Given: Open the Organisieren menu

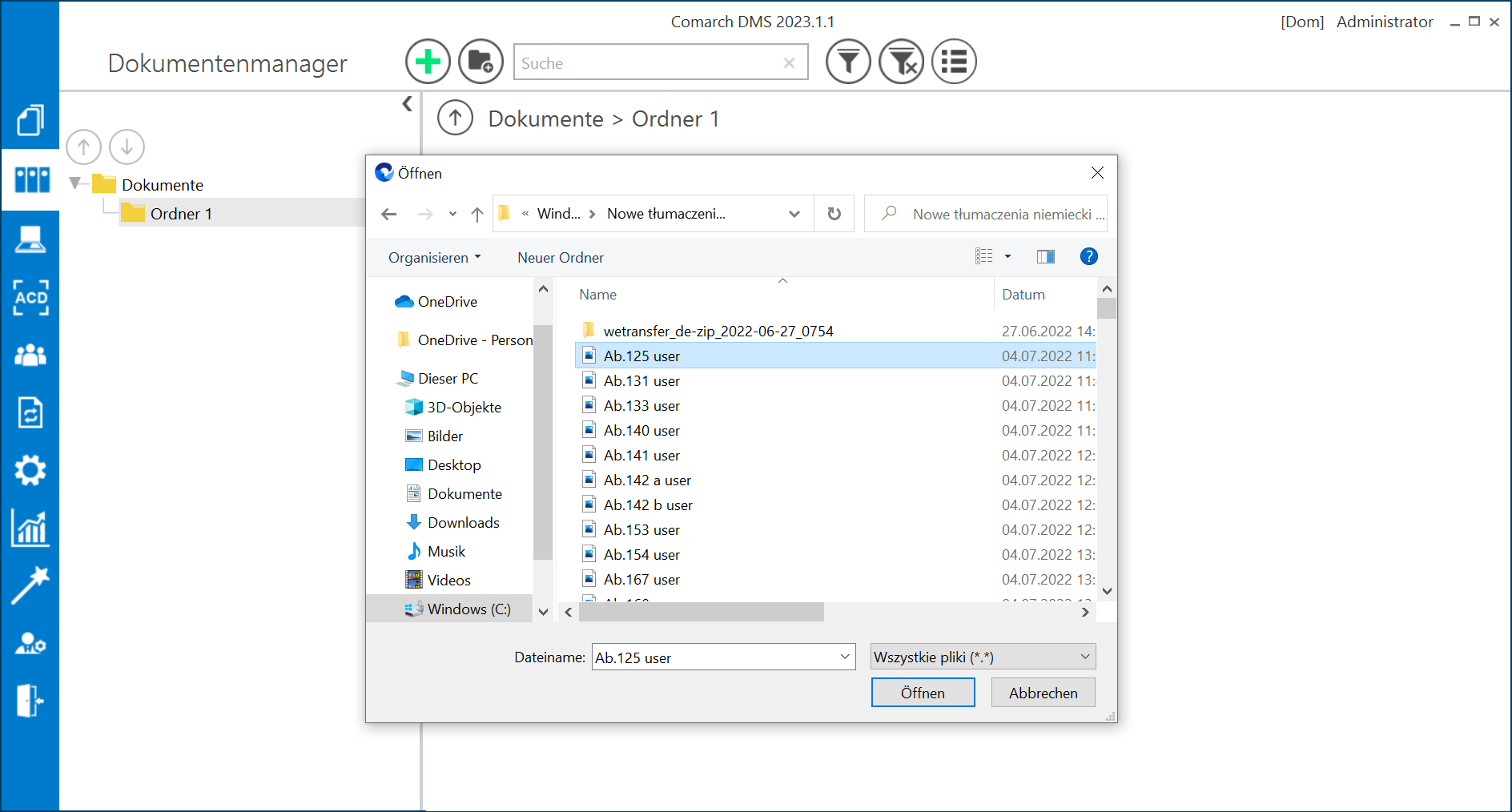Looking at the screenshot, I should click(x=434, y=258).
